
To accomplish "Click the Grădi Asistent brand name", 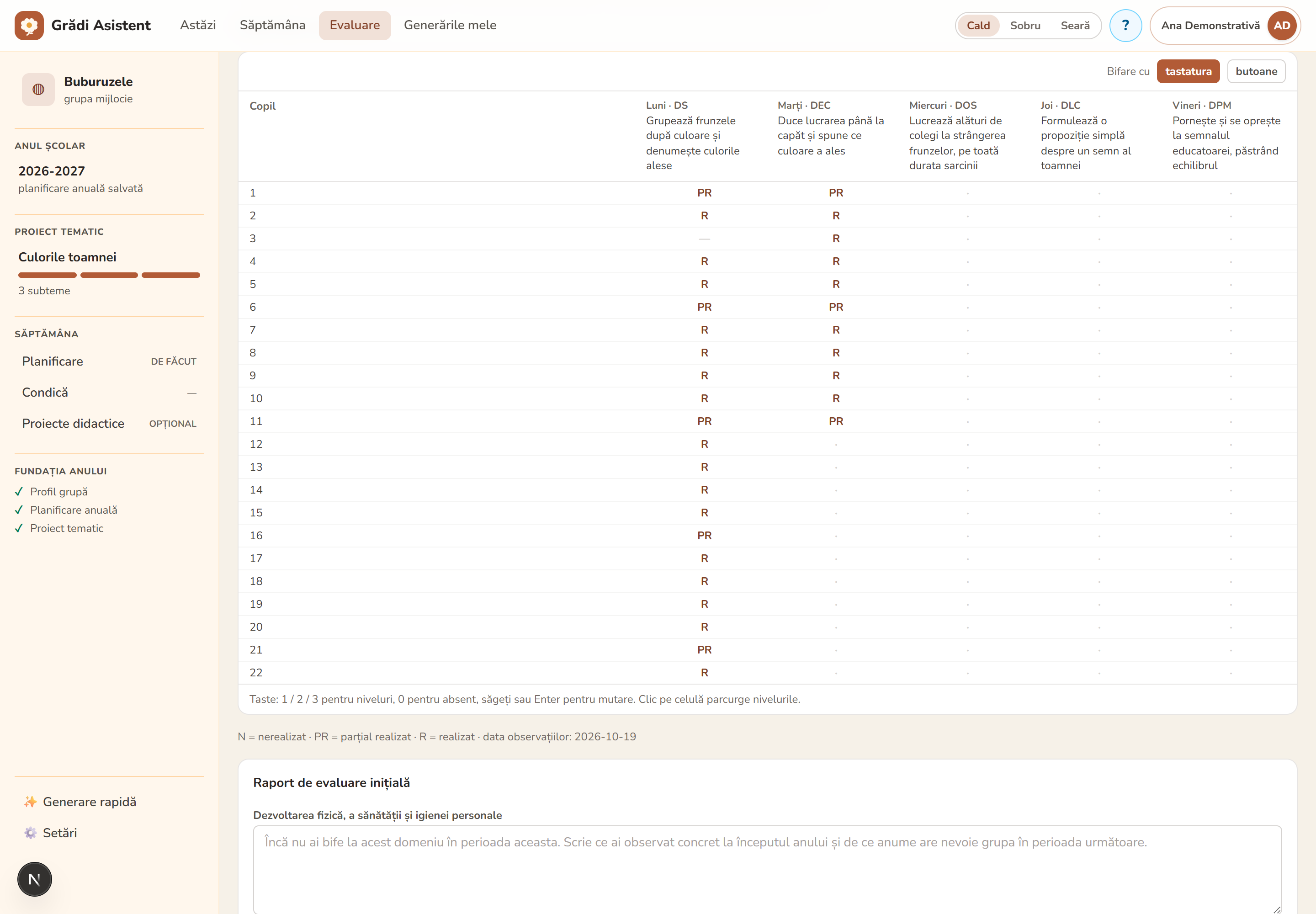I will point(101,25).
